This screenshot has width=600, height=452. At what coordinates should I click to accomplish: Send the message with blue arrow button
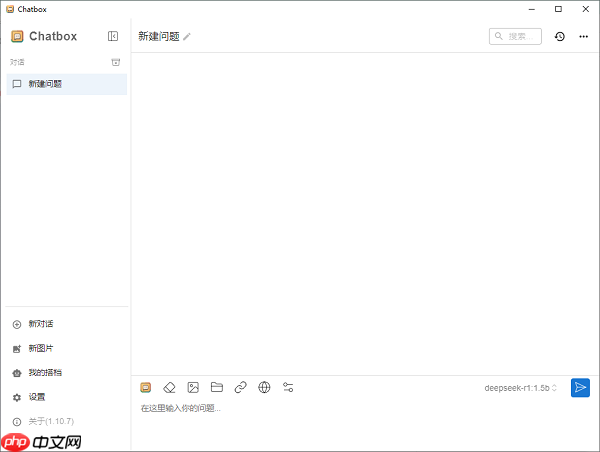point(580,388)
